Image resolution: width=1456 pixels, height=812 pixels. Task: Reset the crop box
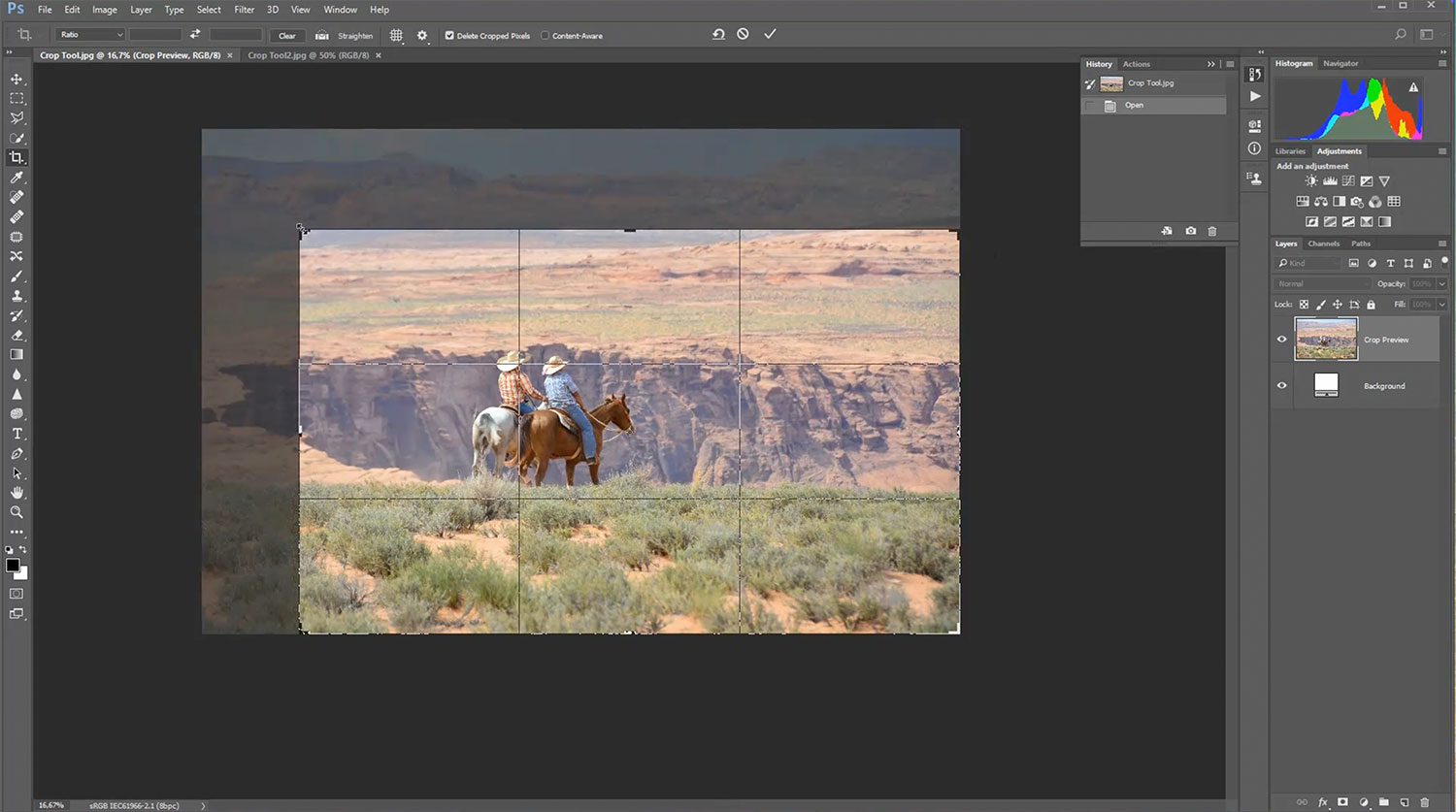click(718, 34)
